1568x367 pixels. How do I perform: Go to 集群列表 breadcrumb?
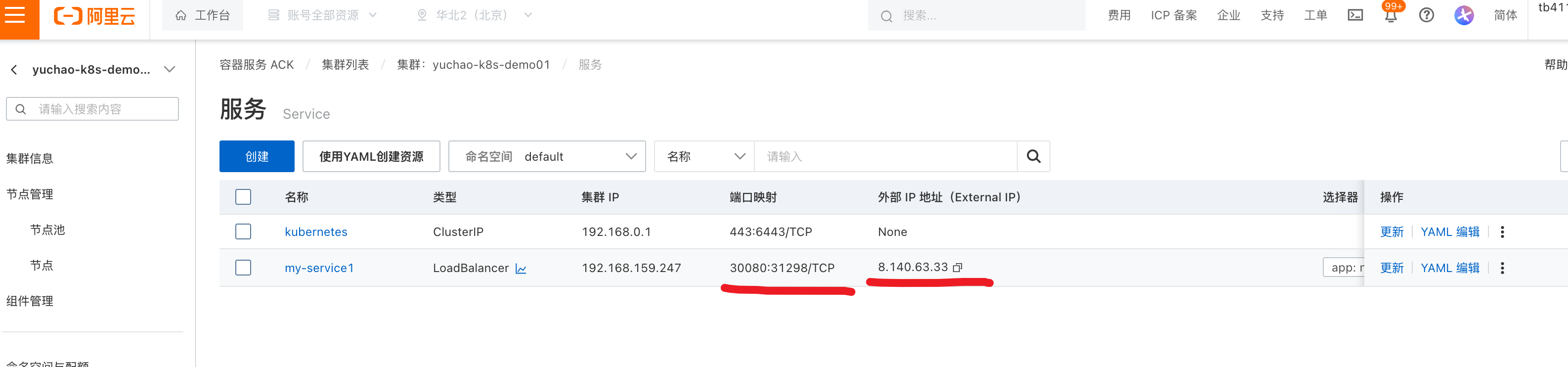pos(345,64)
